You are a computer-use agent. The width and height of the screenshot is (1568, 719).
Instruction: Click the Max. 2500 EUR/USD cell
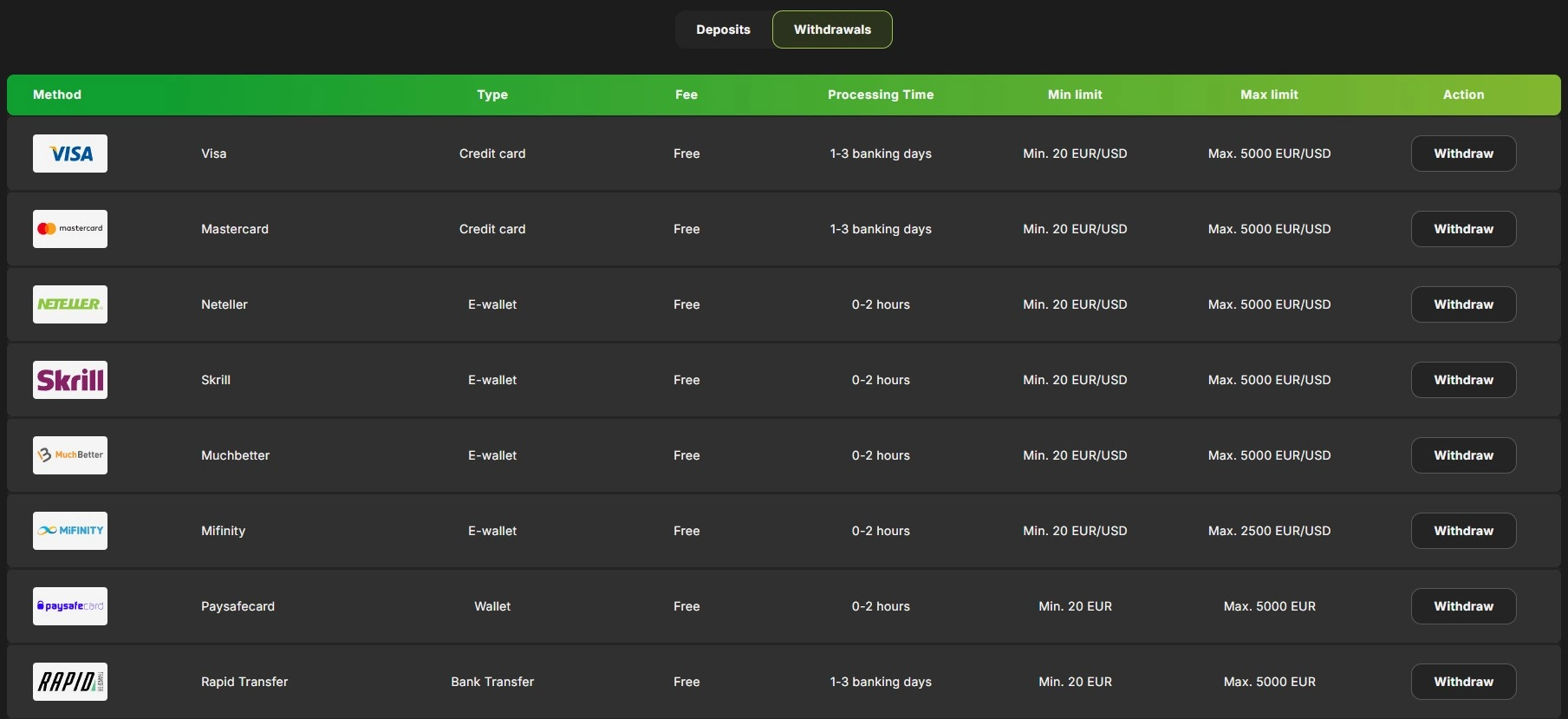coord(1269,531)
